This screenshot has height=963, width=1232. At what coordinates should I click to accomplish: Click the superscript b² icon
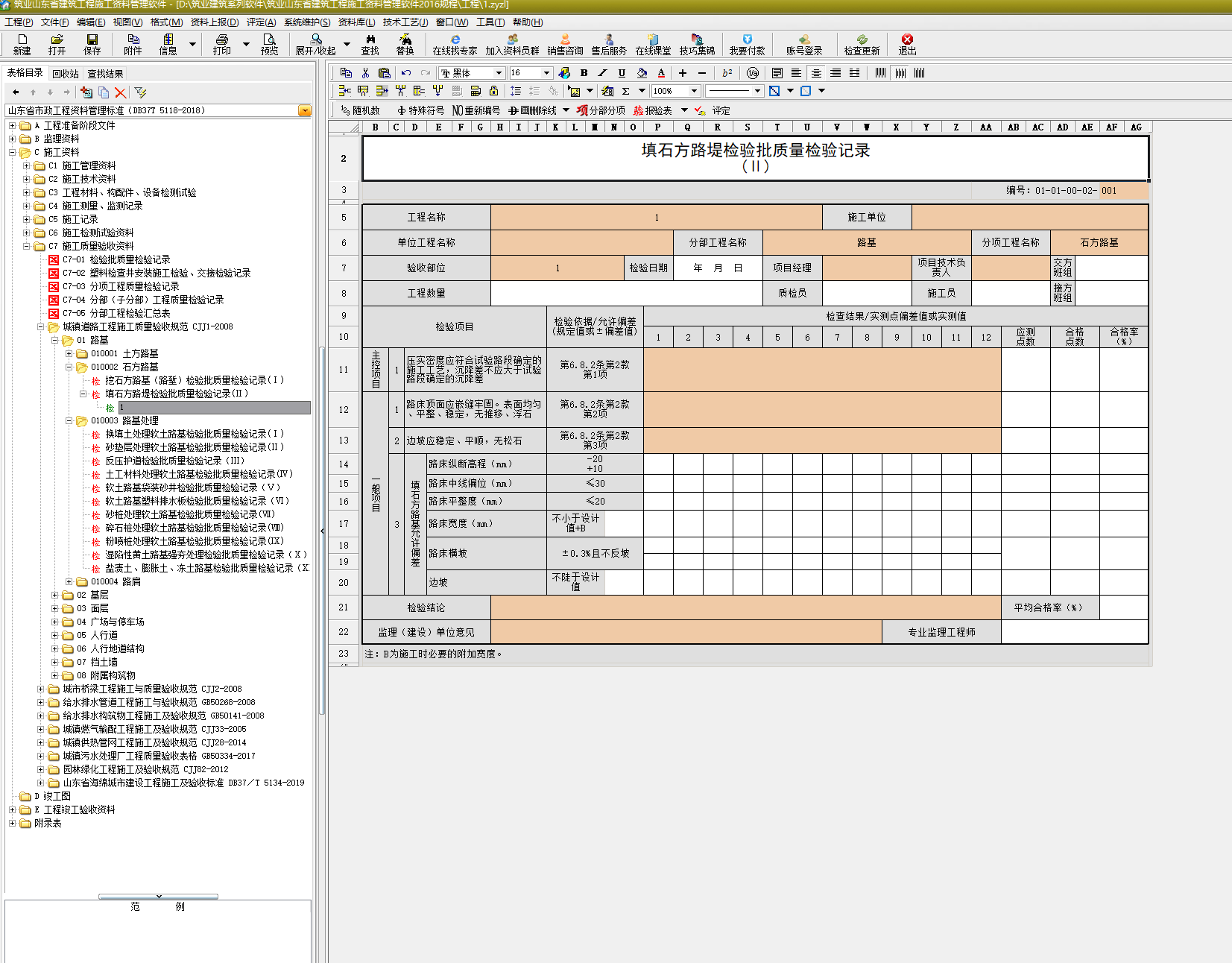(x=727, y=72)
